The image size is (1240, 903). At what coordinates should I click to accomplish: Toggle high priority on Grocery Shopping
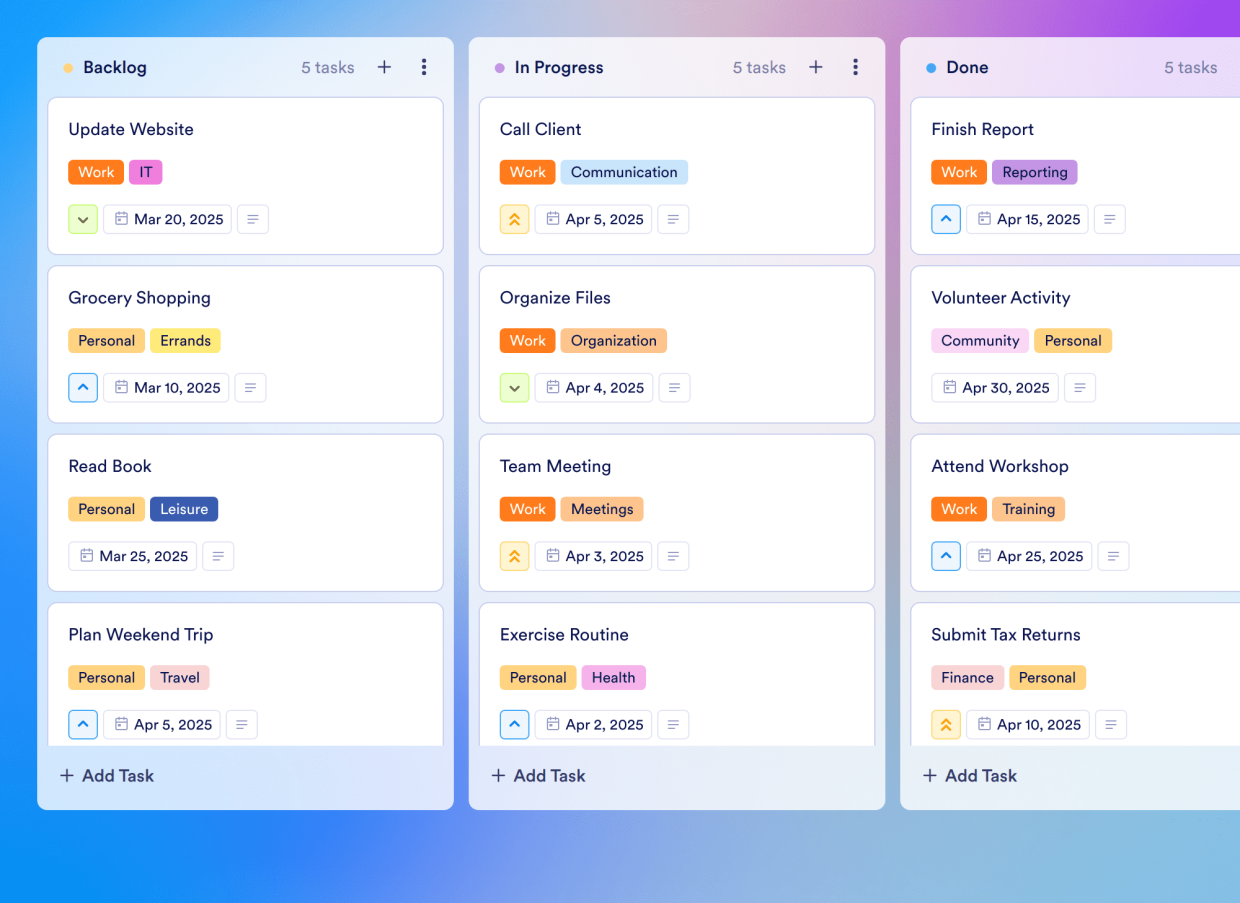(x=83, y=387)
